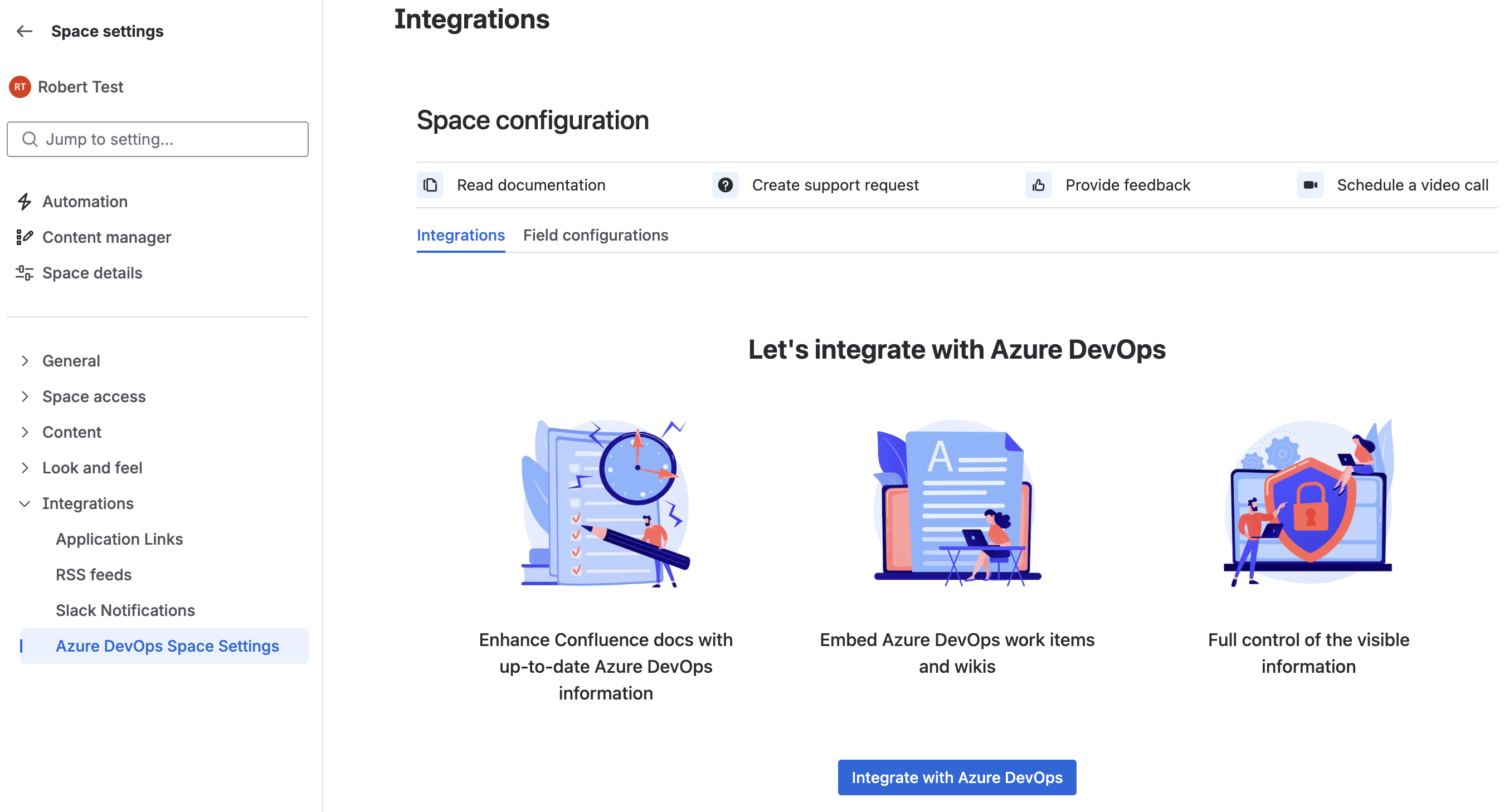The height and width of the screenshot is (812, 1509).
Task: Click the Automation lightning bolt icon
Action: pos(24,202)
